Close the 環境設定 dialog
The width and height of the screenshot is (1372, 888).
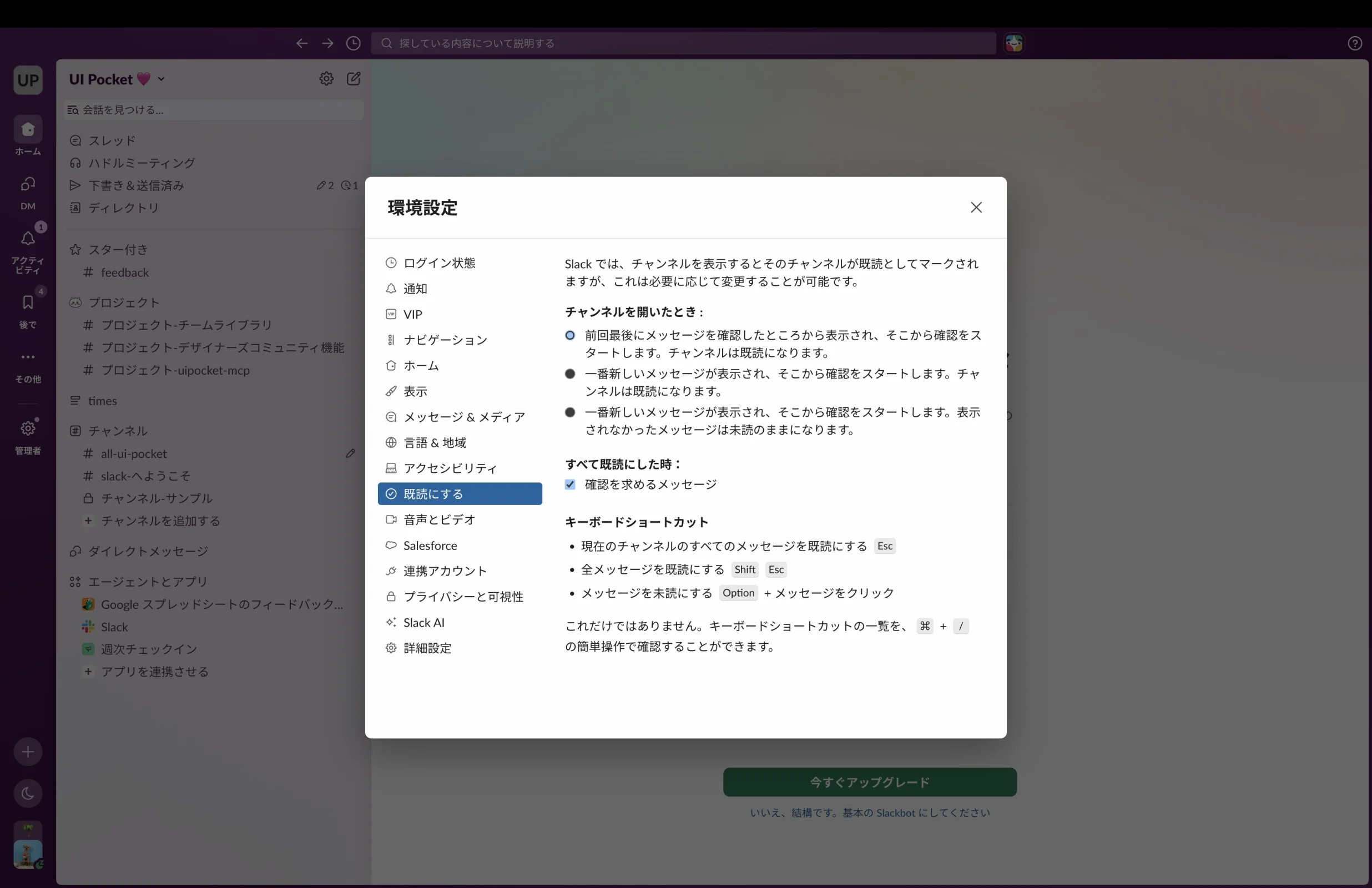coord(976,207)
